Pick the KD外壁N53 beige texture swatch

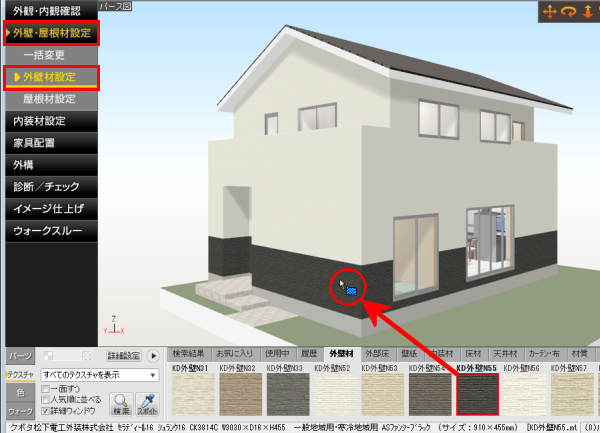383,394
